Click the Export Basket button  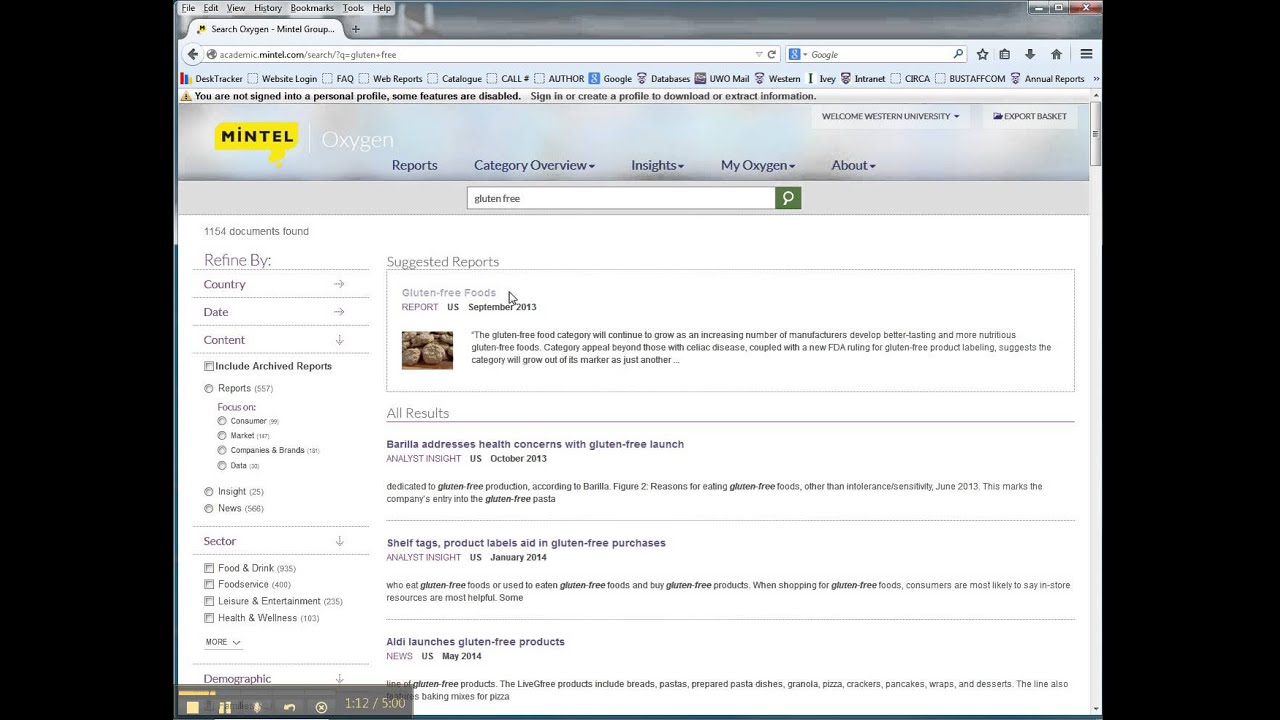tap(1030, 116)
